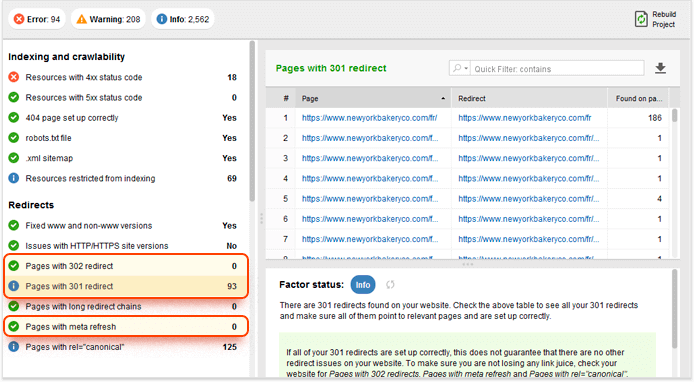Filter by Error: 94 badge

tap(37, 19)
